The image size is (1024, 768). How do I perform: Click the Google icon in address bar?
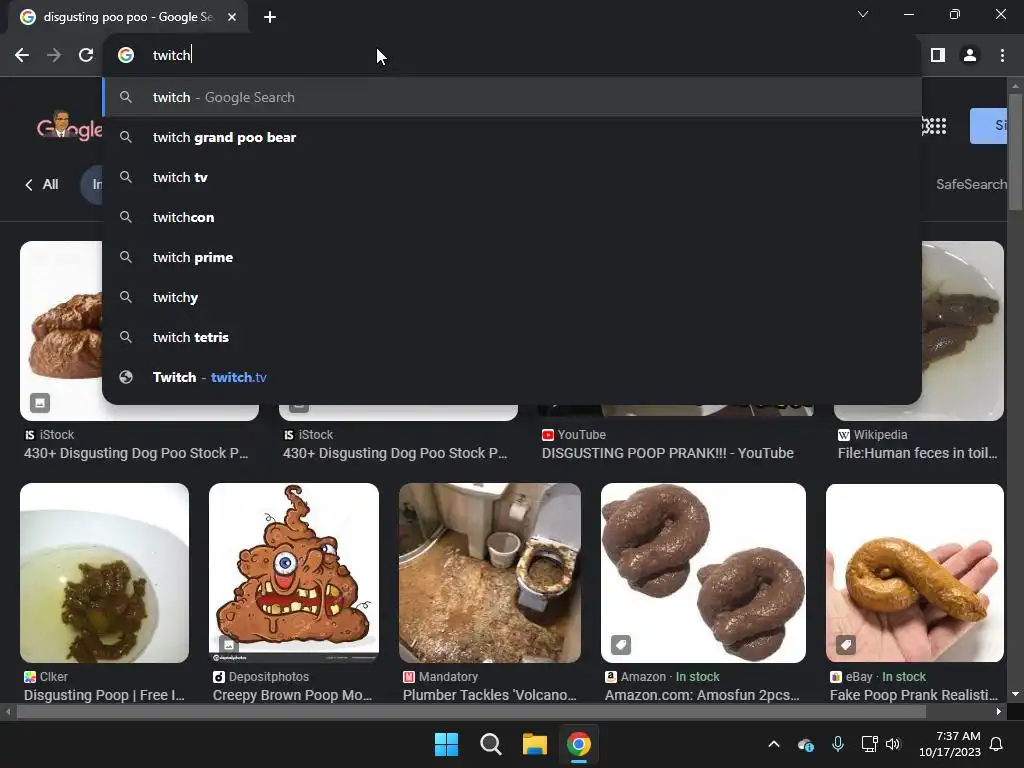point(126,56)
